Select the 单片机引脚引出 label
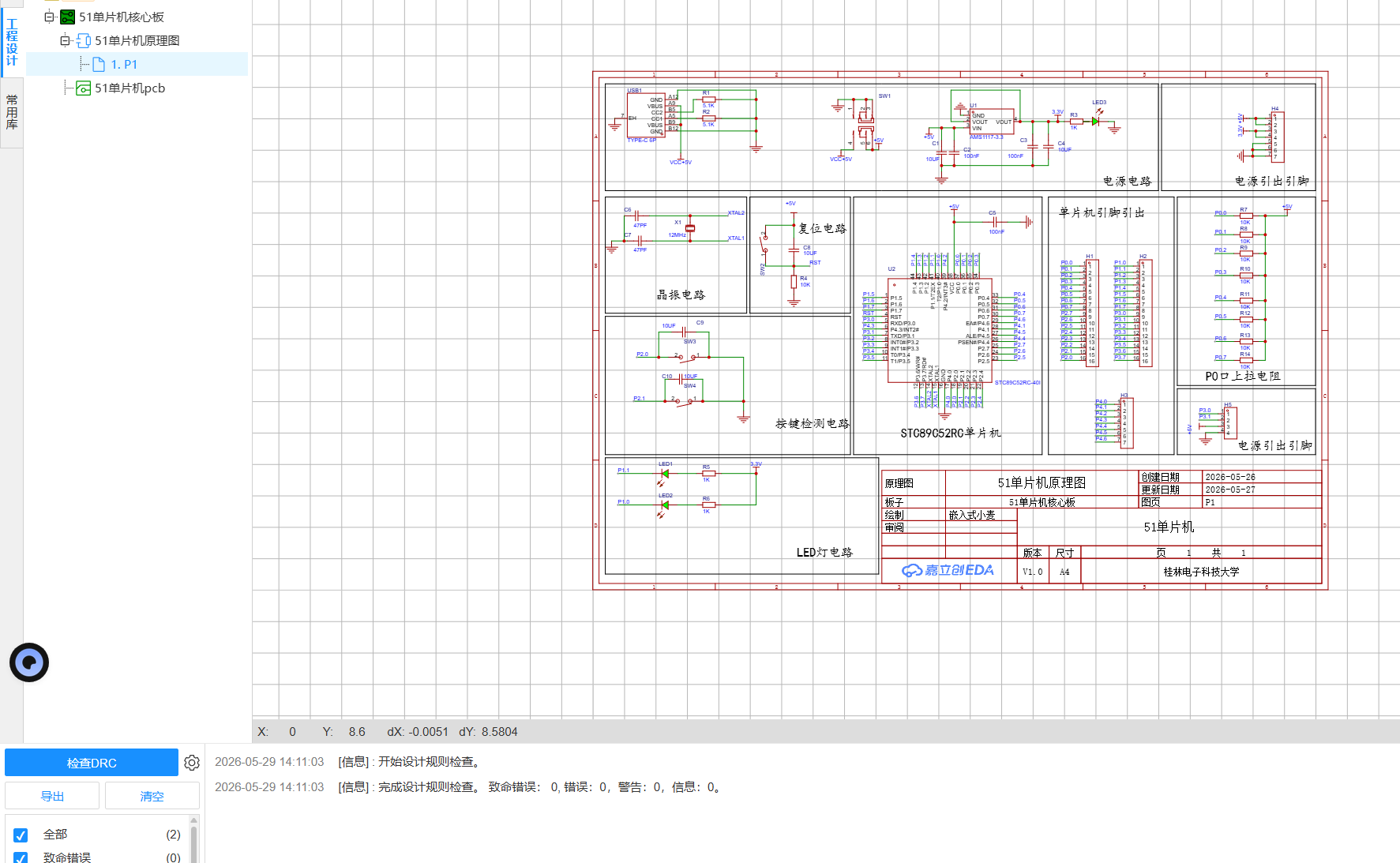1400x863 pixels. click(x=1102, y=212)
